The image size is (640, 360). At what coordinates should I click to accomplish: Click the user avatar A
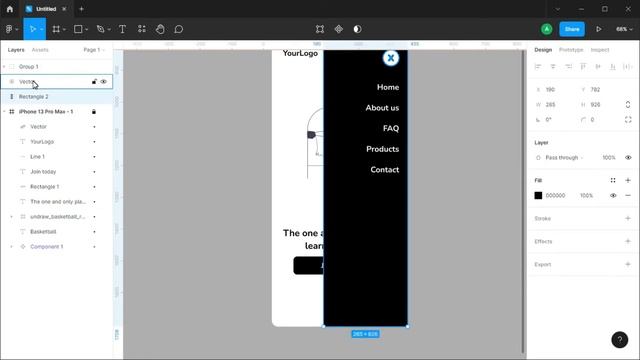(x=547, y=29)
